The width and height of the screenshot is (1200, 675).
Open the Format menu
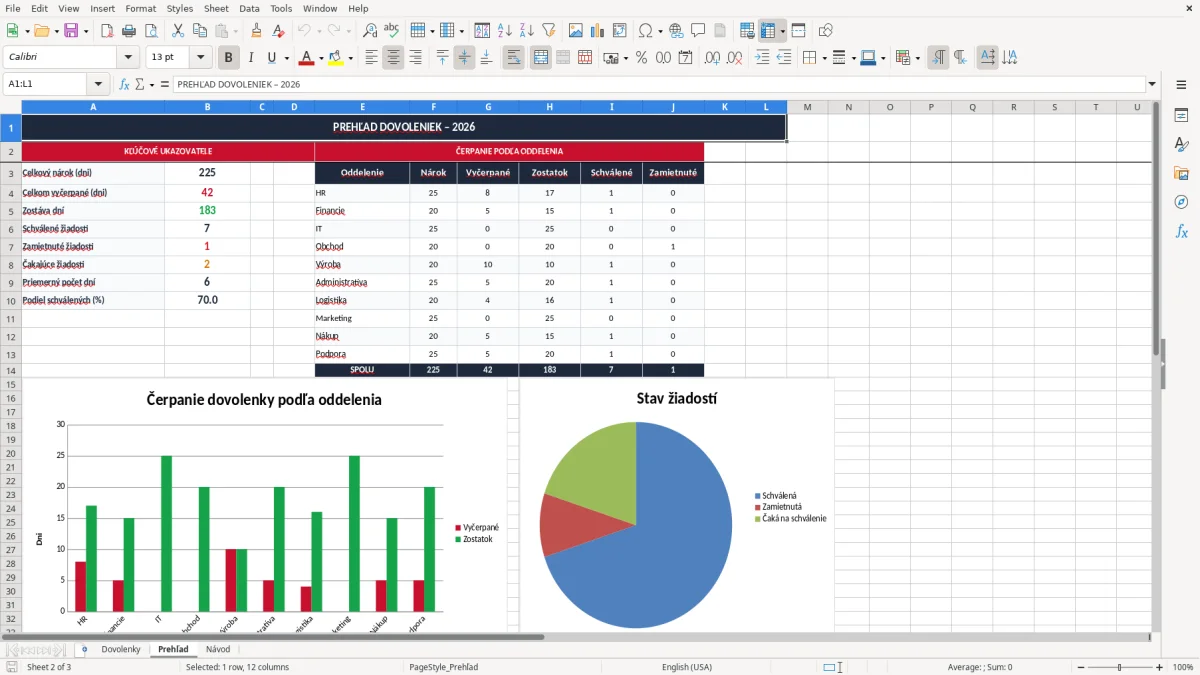point(140,8)
